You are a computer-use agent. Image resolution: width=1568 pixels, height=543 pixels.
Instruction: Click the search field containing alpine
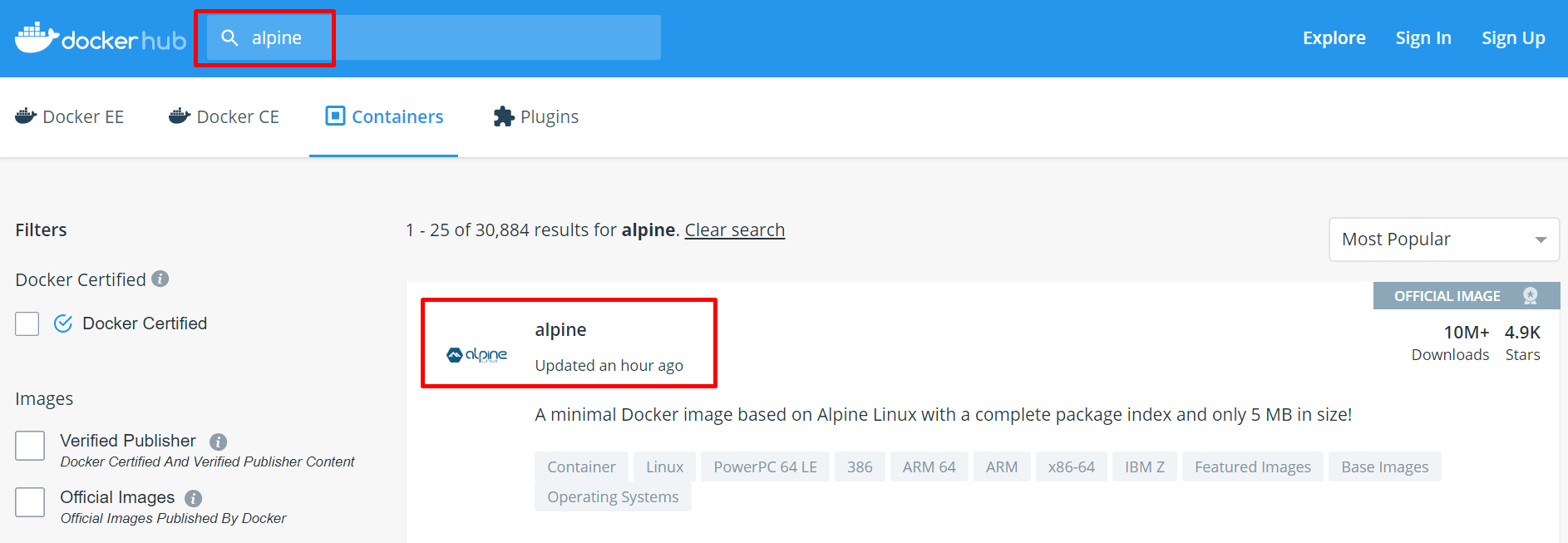(434, 37)
